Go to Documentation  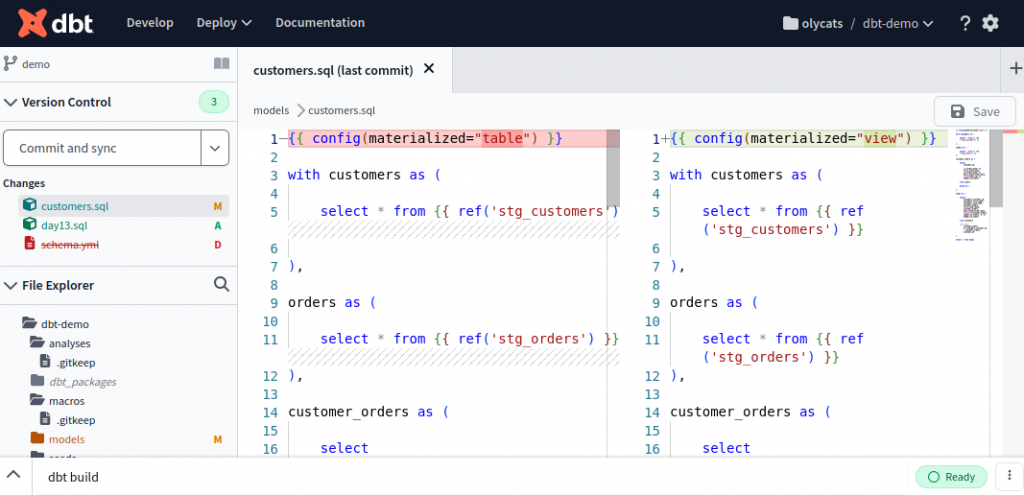point(320,23)
